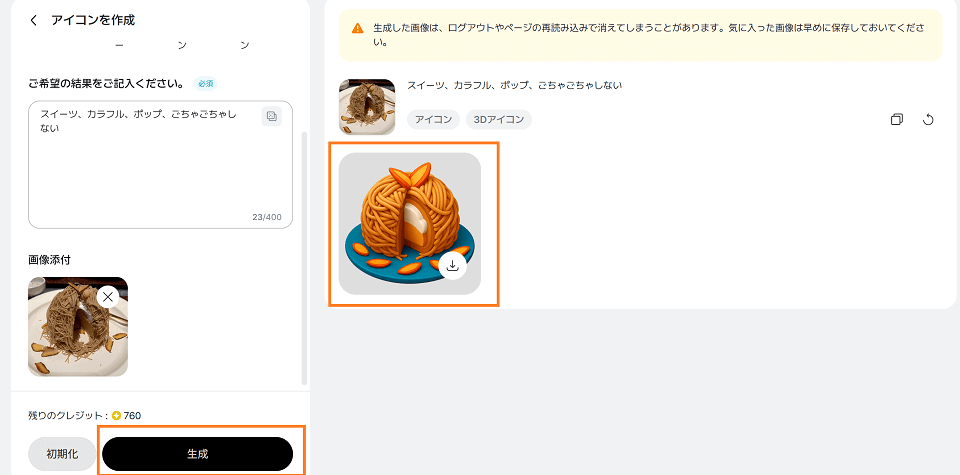960x475 pixels.
Task: Click the copy icon in the result row
Action: click(x=897, y=119)
